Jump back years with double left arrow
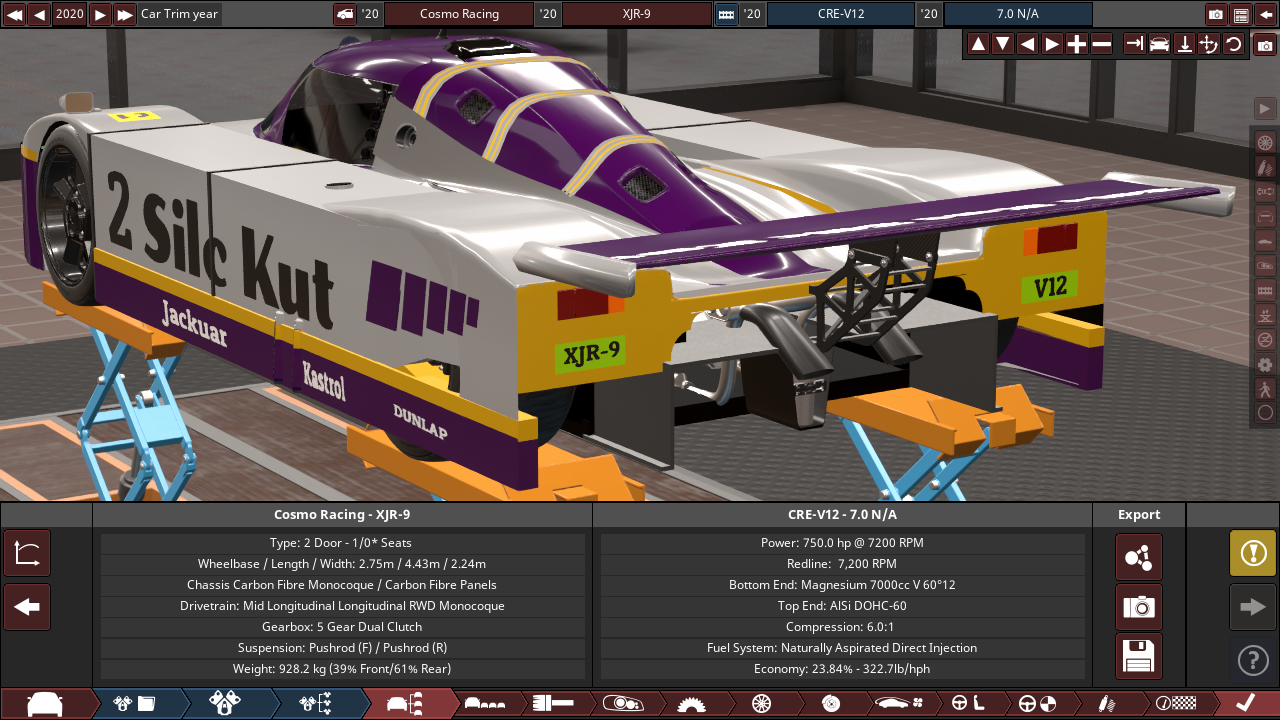This screenshot has width=1280, height=720. click(14, 14)
